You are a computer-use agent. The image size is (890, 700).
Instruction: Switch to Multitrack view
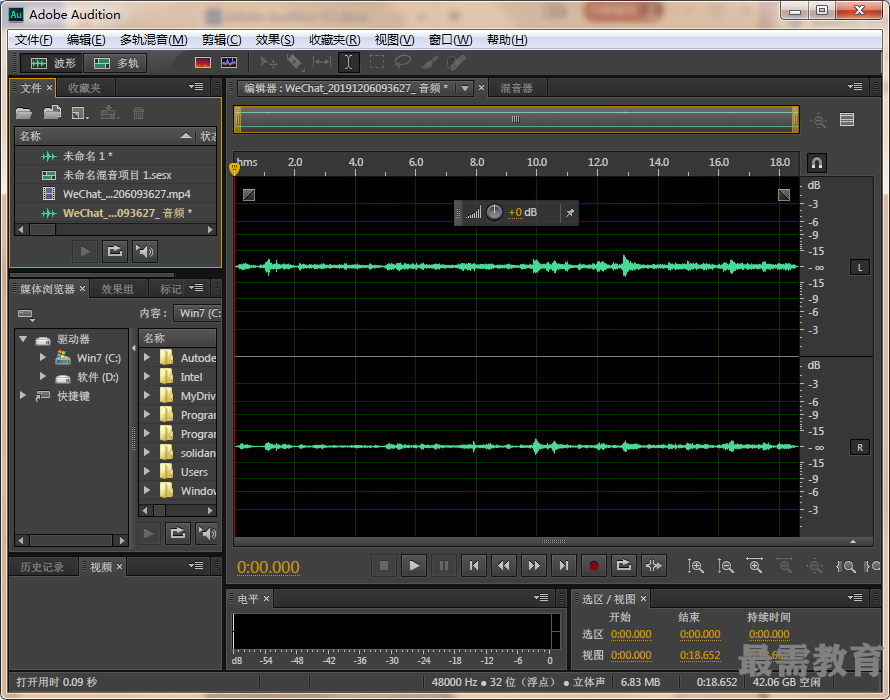click(115, 63)
